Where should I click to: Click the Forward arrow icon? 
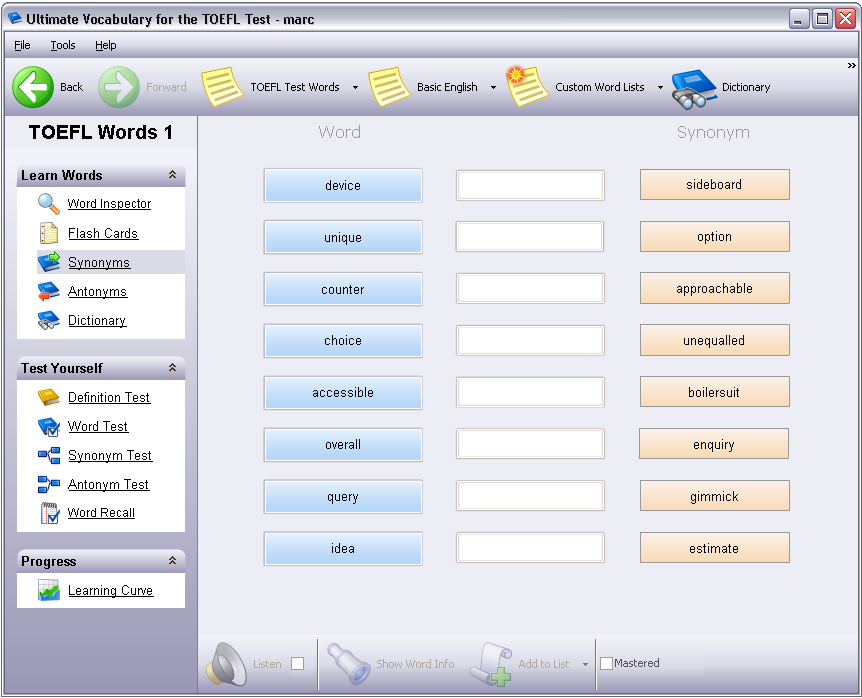119,87
